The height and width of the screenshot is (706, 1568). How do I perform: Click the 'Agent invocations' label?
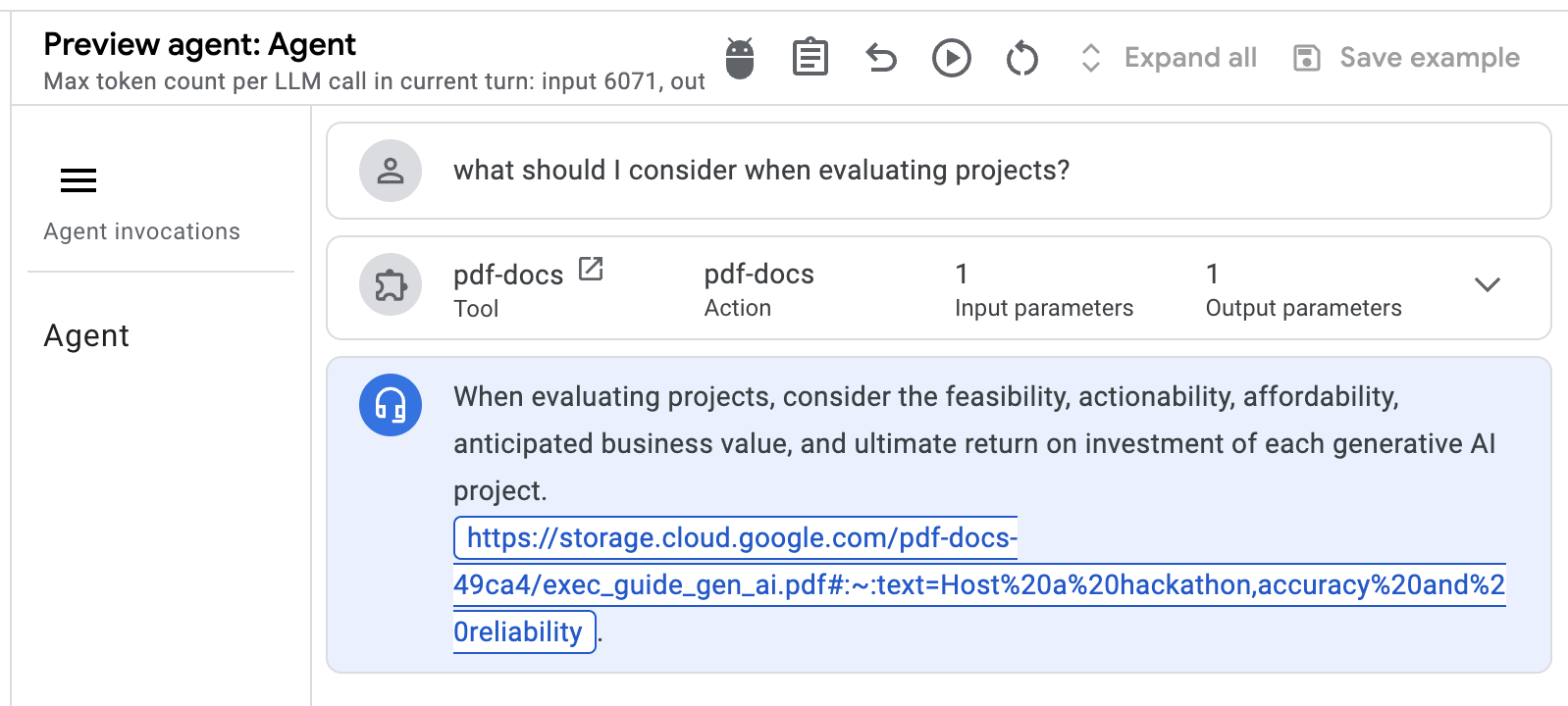click(142, 231)
